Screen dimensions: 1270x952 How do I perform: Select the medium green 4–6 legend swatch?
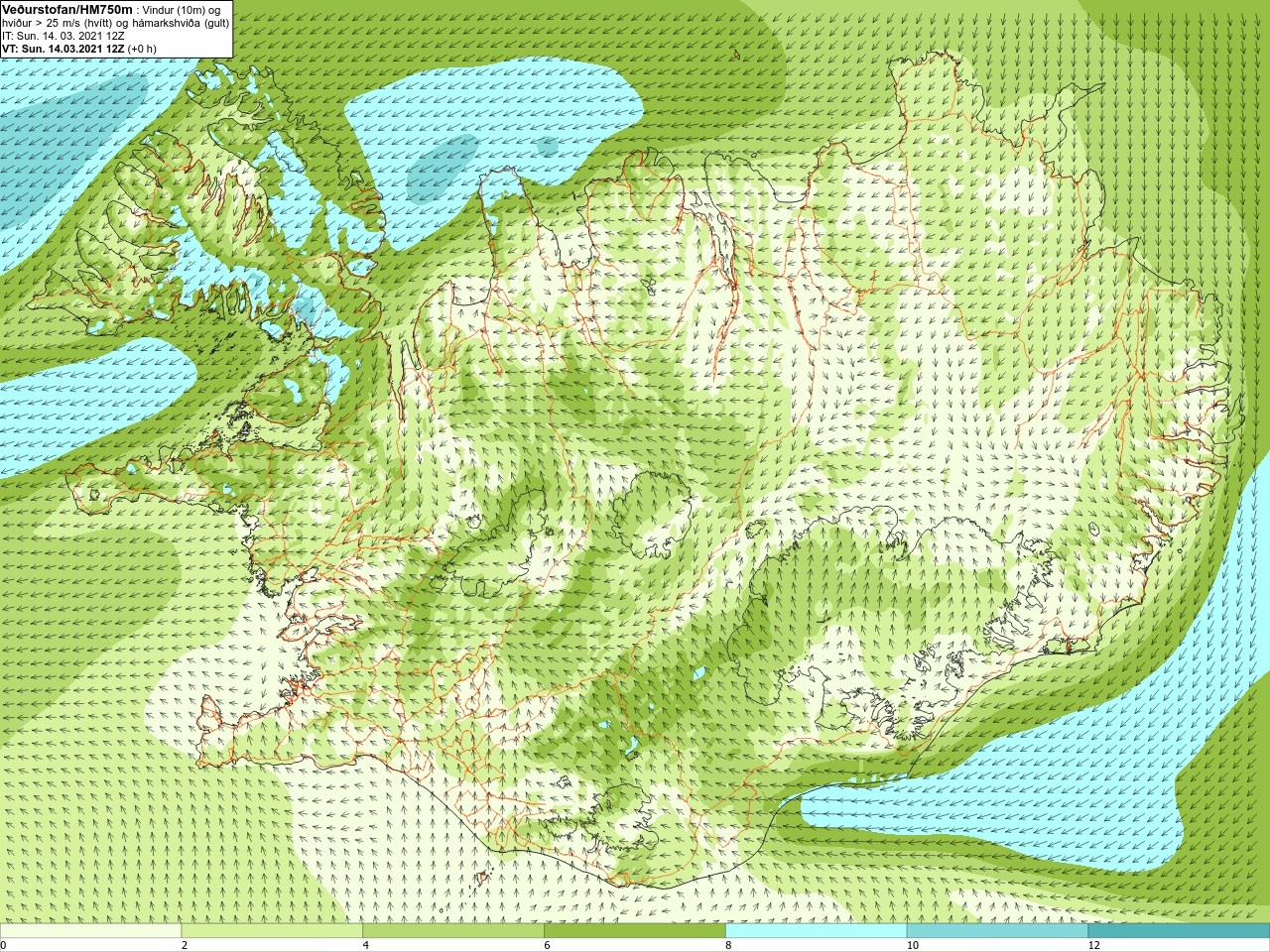pyautogui.click(x=453, y=931)
